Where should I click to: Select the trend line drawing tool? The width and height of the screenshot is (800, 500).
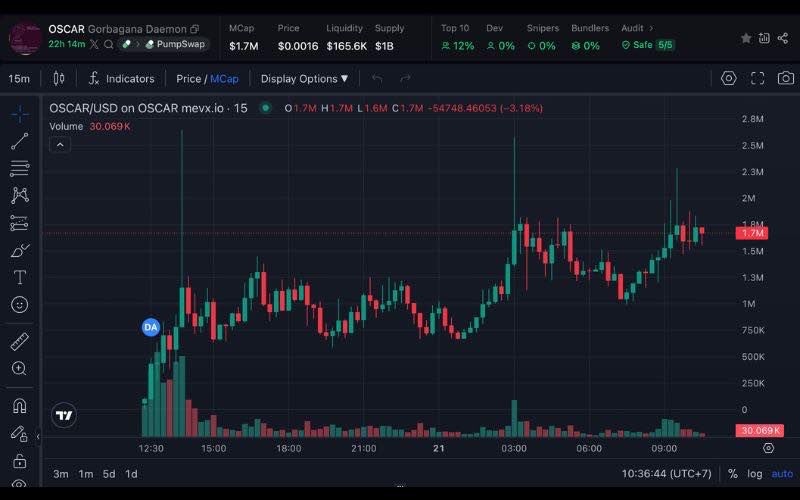tap(19, 141)
